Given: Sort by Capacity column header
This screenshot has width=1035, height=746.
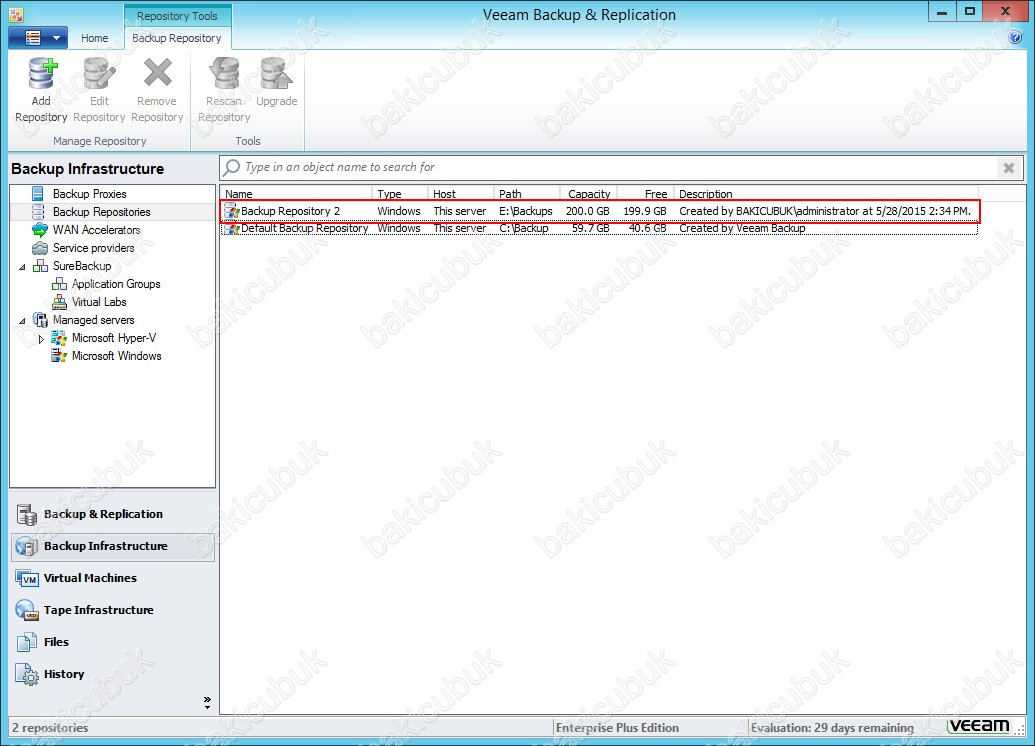Looking at the screenshot, I should (x=589, y=194).
